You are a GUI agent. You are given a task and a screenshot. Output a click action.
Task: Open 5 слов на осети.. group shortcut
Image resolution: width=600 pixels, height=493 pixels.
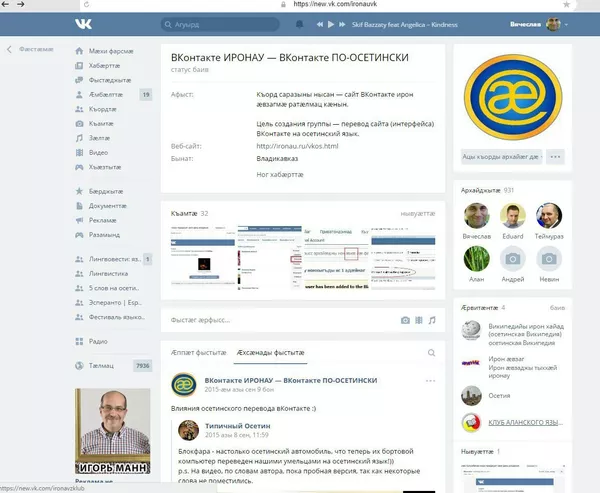[114, 288]
